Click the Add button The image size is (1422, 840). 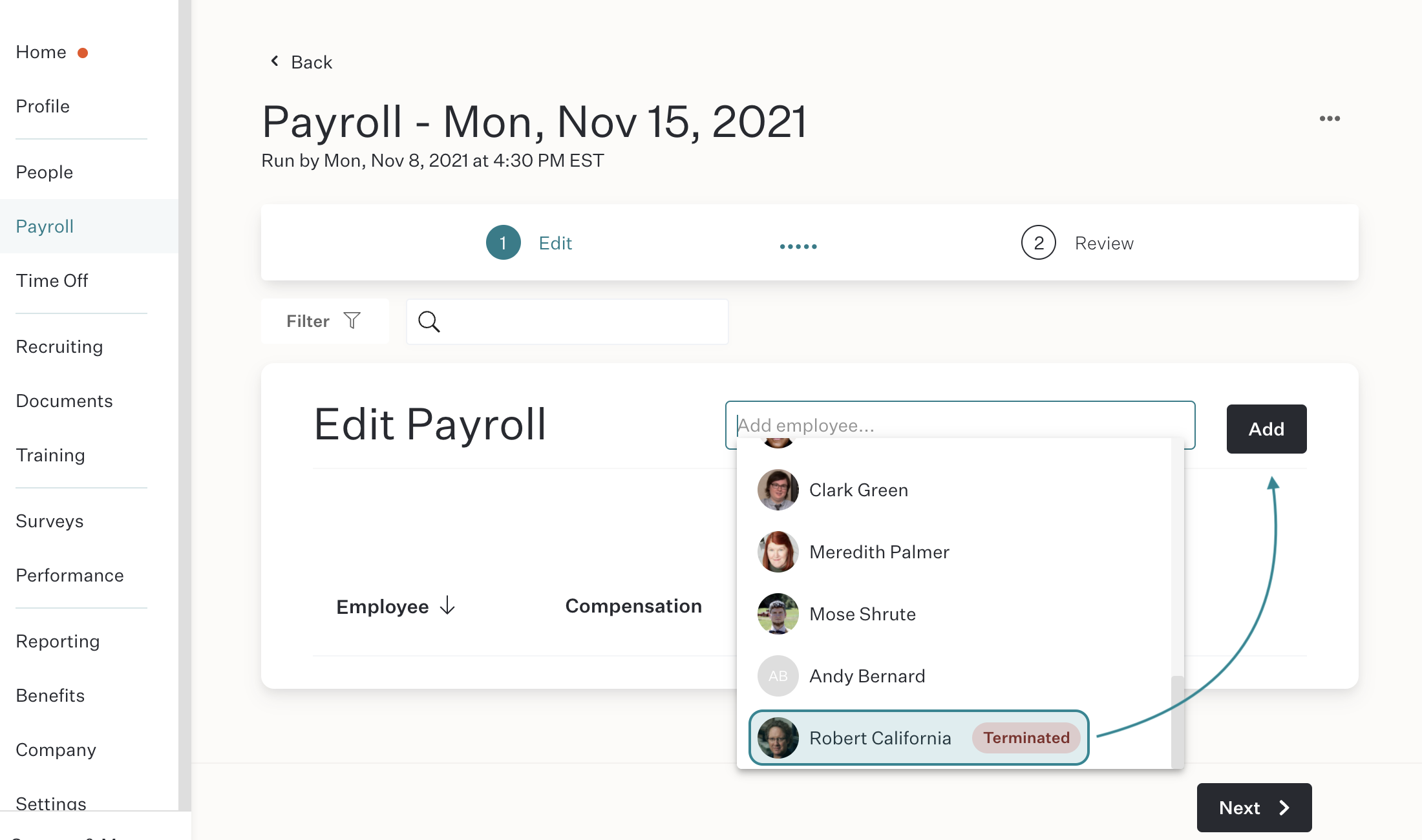coord(1266,429)
